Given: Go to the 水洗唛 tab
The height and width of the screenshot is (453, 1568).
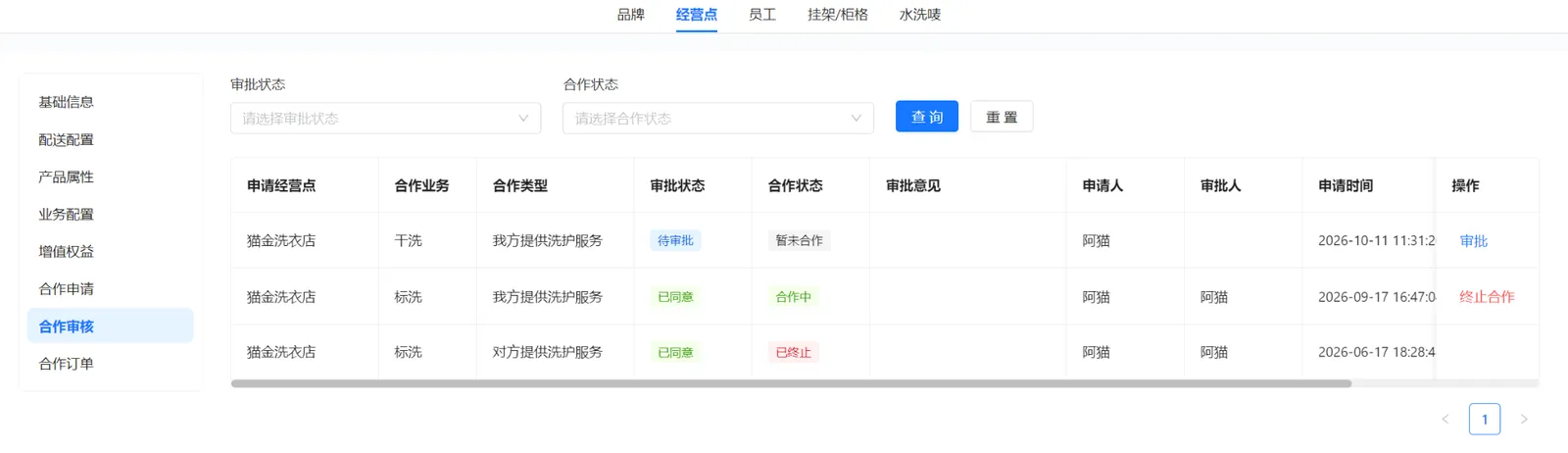Looking at the screenshot, I should click(x=920, y=15).
